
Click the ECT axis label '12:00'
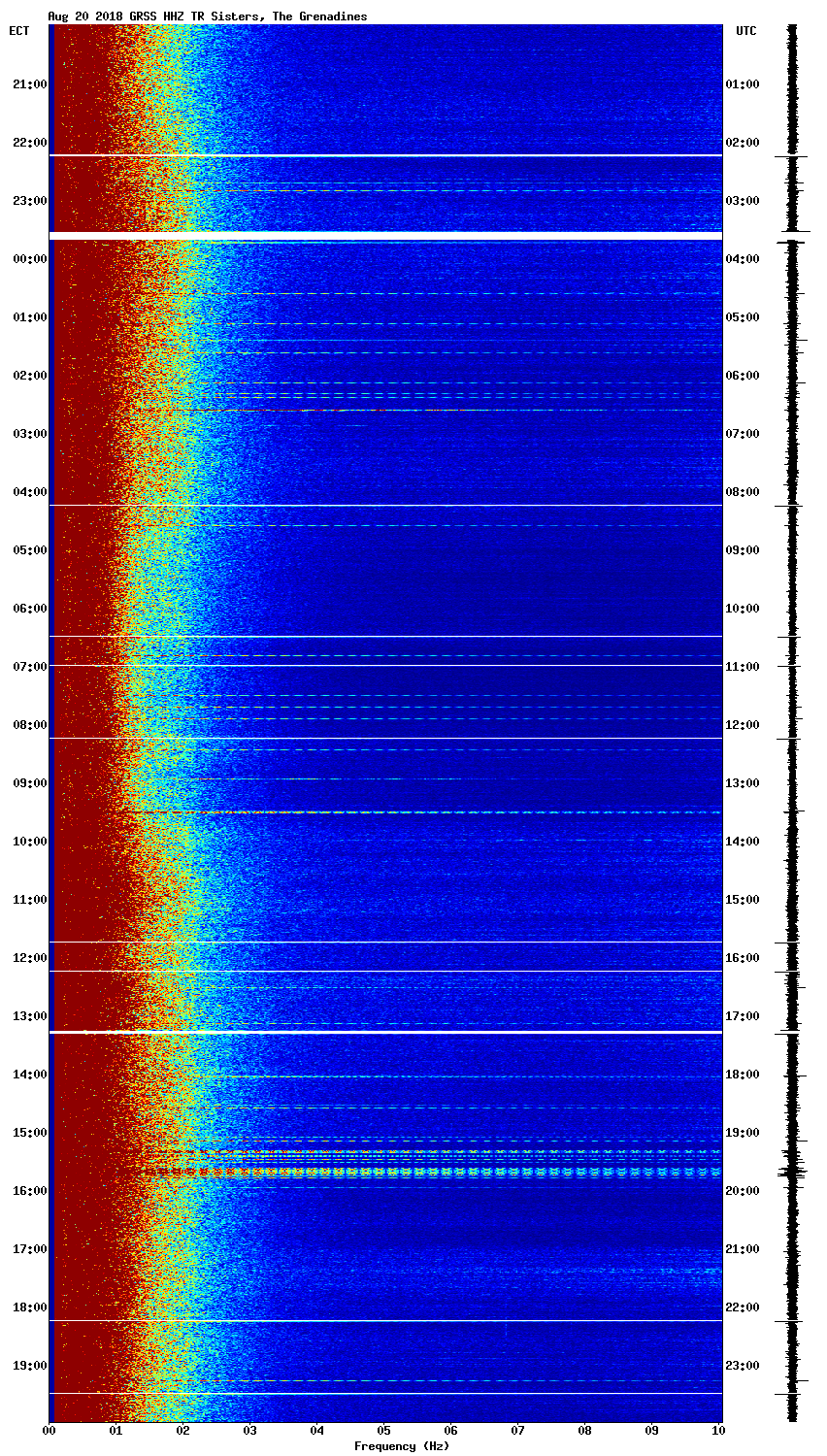pos(30,958)
